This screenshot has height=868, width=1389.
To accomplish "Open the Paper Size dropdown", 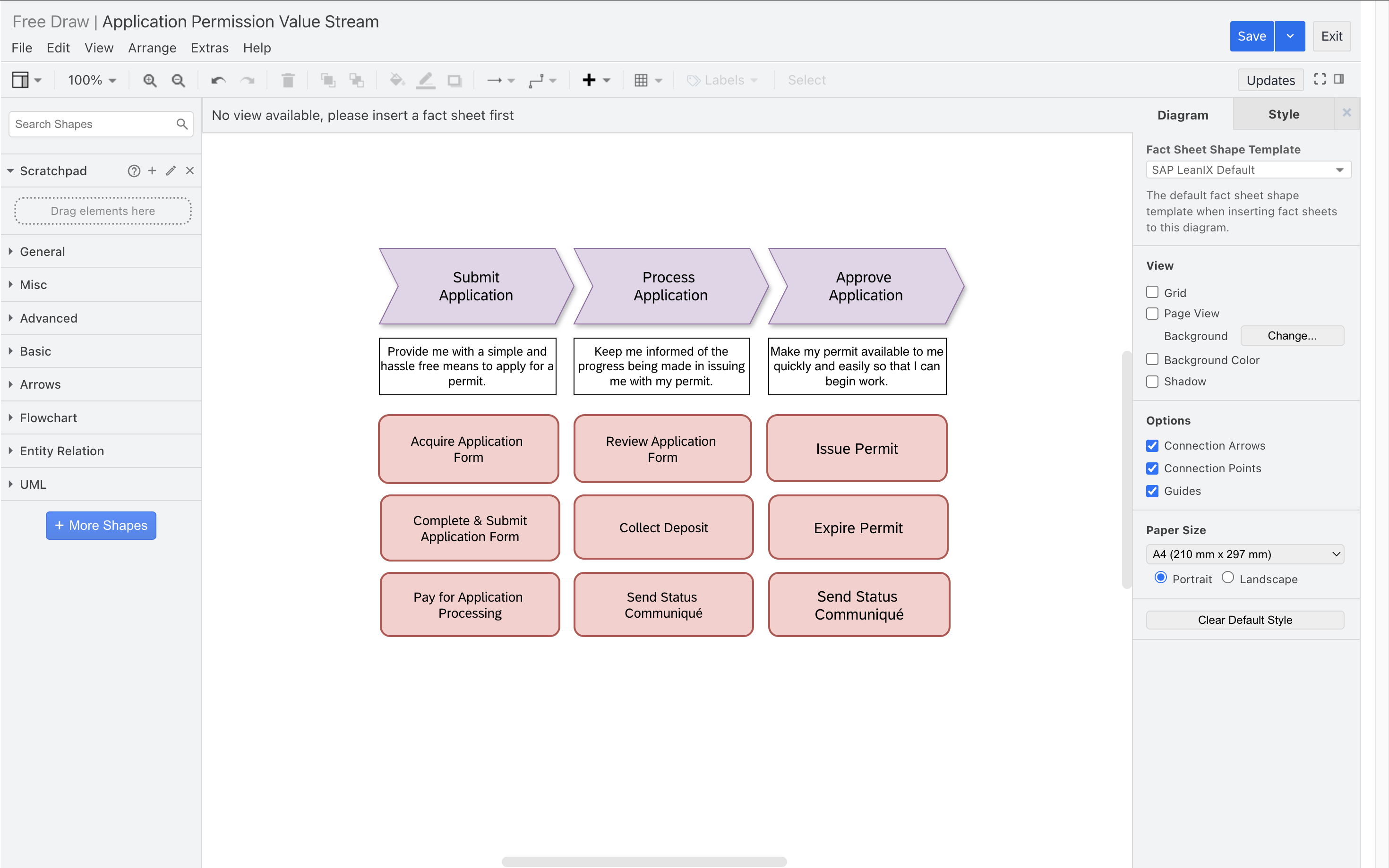I will coord(1245,554).
